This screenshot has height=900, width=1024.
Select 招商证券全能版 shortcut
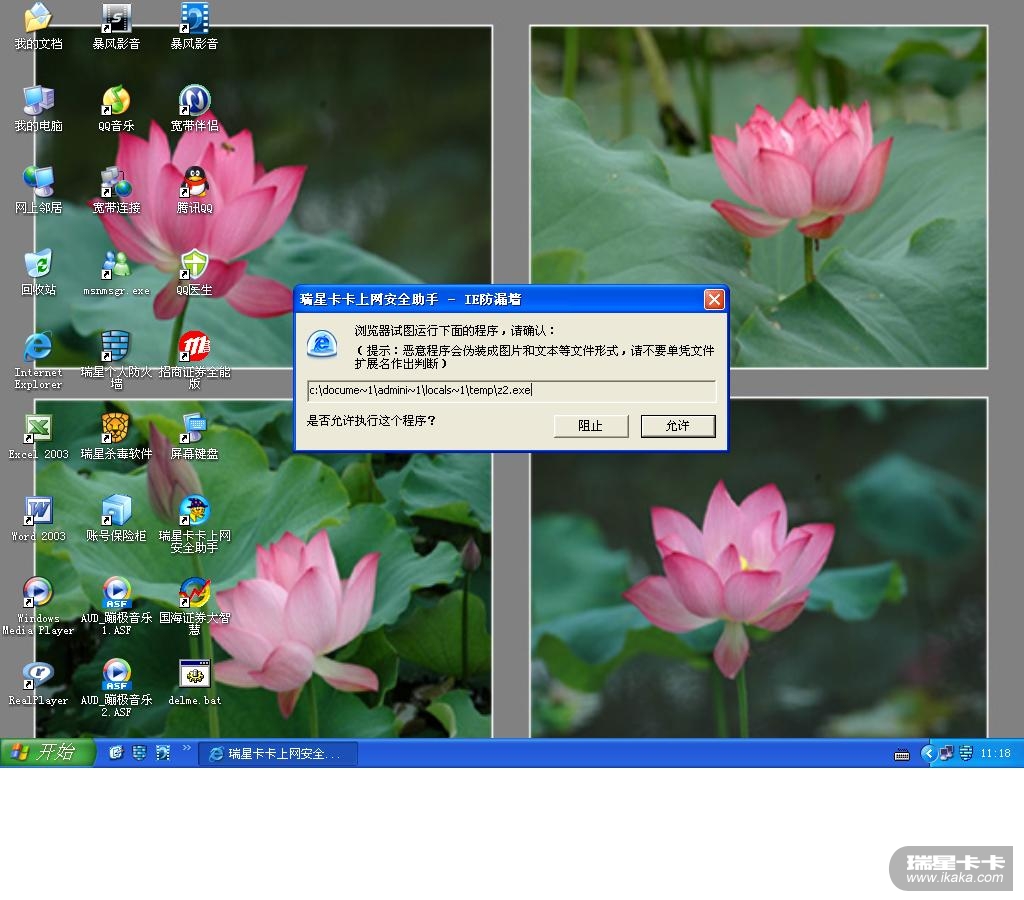coord(195,361)
